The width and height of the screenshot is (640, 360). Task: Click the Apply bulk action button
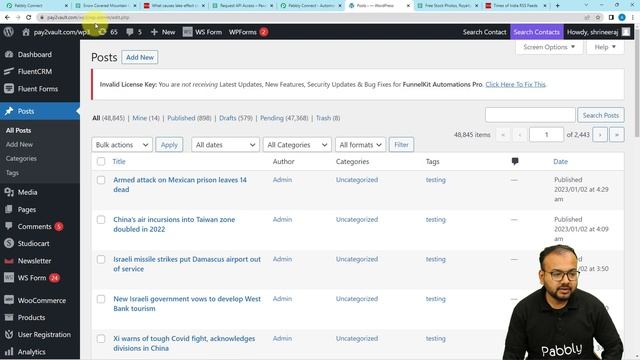tap(169, 144)
